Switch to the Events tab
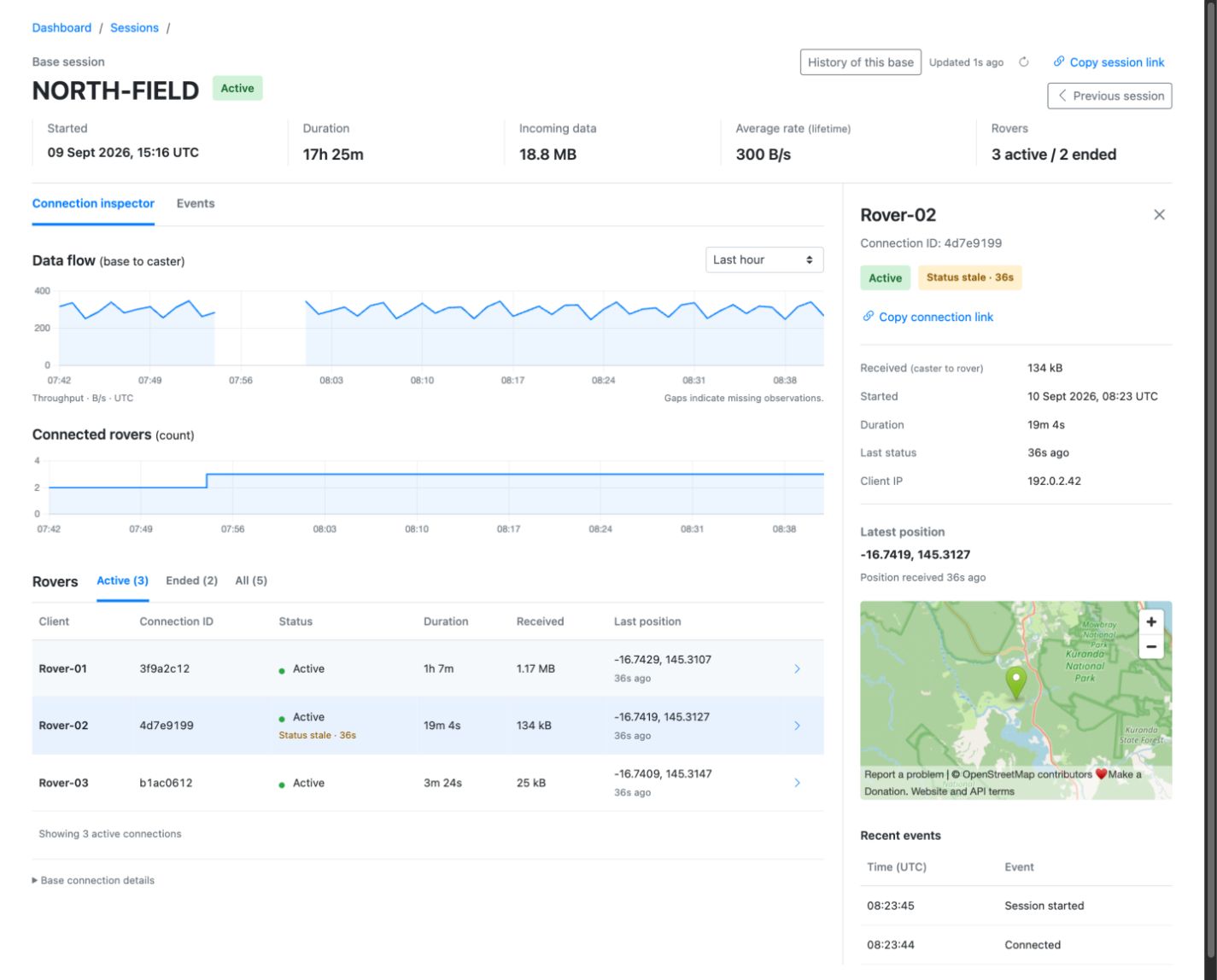This screenshot has height=980, width=1217. coord(196,203)
